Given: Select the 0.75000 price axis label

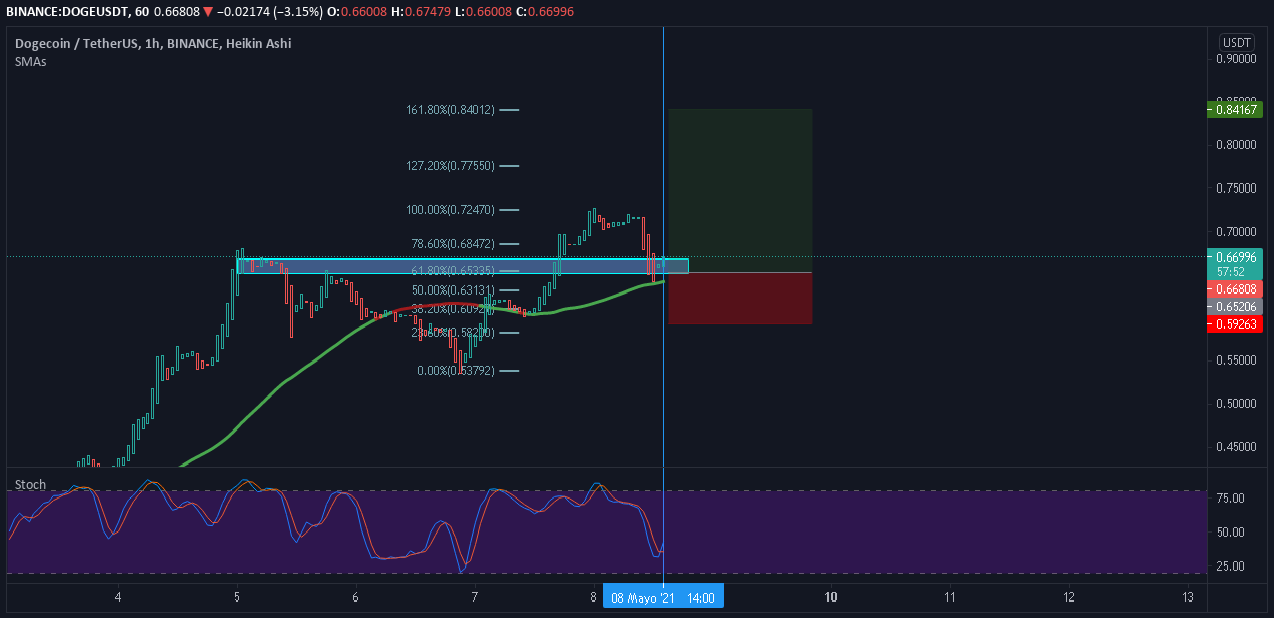Looking at the screenshot, I should click(x=1237, y=188).
